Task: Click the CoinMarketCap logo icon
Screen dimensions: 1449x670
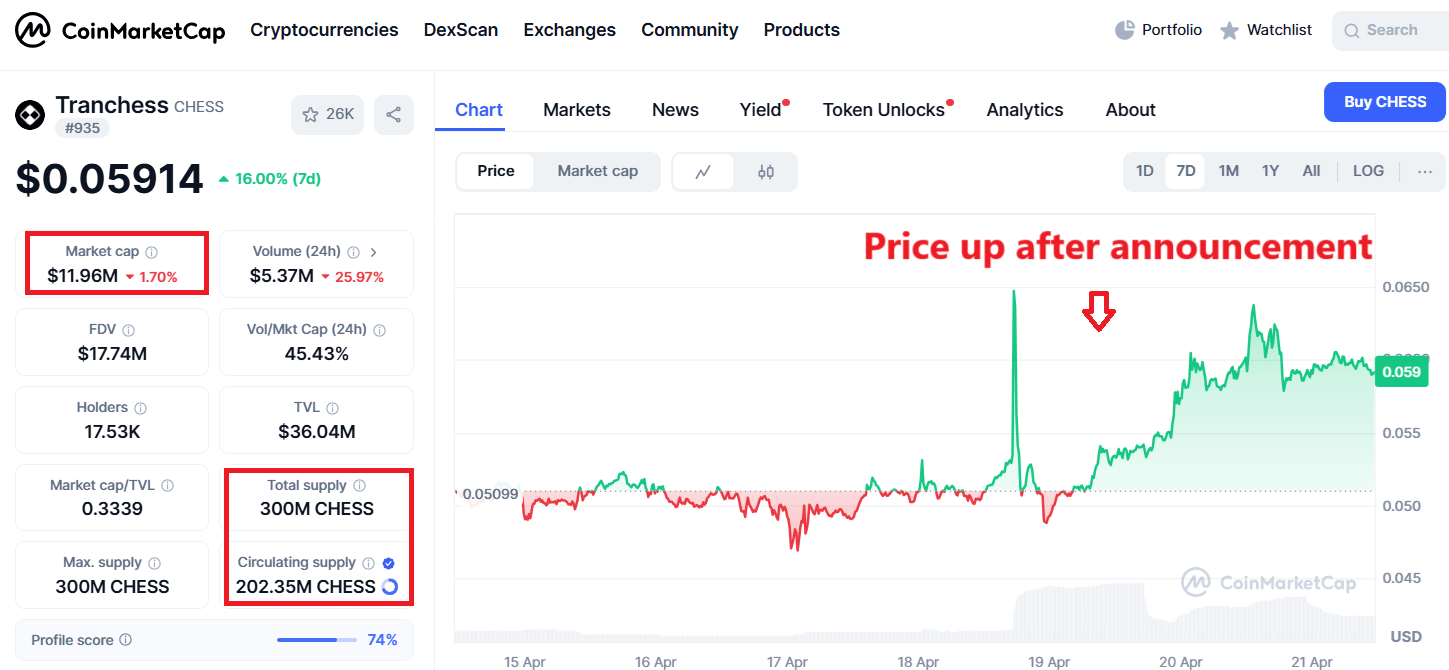Action: 33,31
